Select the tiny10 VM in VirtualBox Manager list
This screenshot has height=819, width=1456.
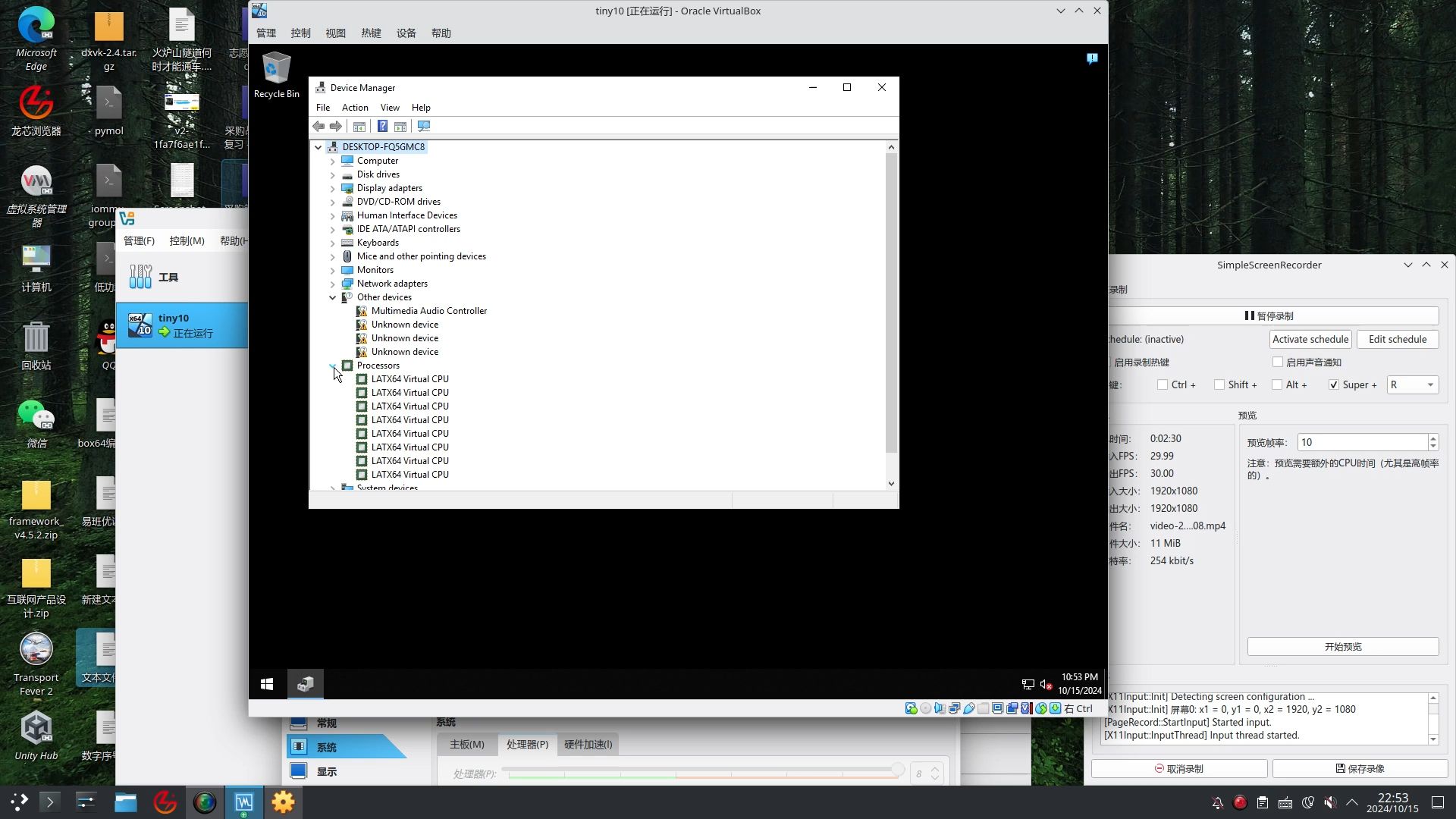point(182,325)
